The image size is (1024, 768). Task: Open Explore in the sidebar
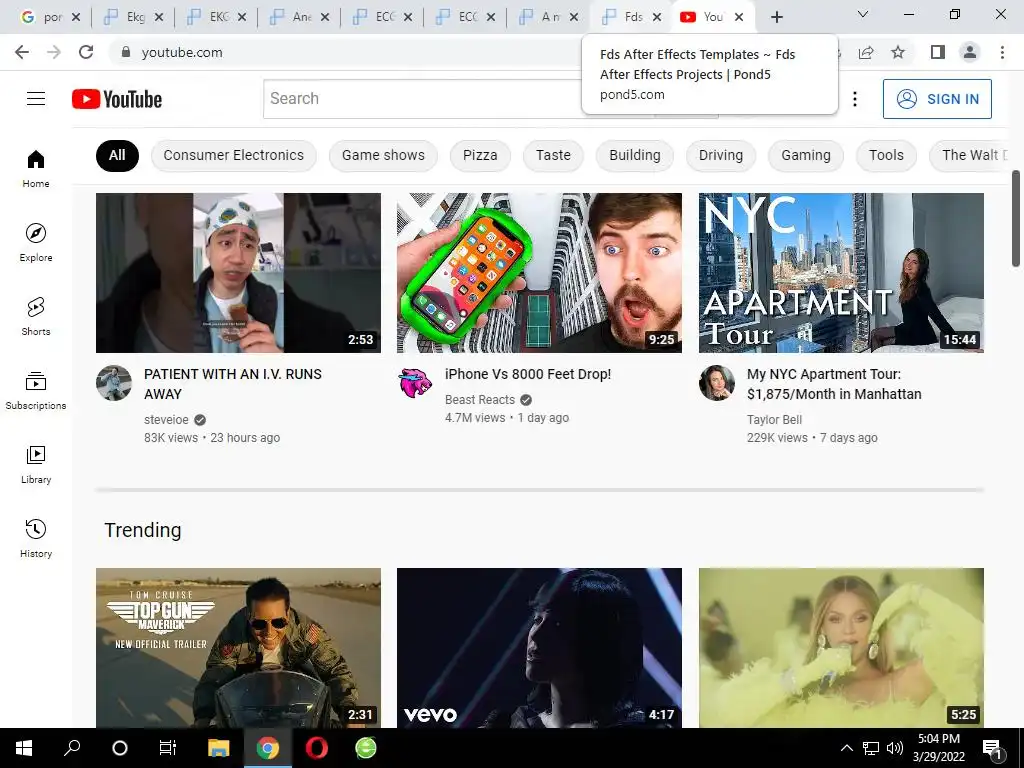(x=36, y=242)
